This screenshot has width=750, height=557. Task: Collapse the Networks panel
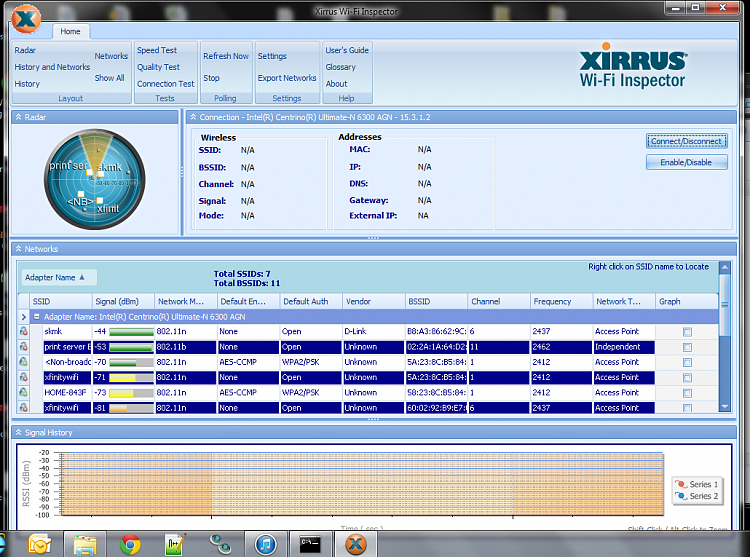[x=18, y=249]
